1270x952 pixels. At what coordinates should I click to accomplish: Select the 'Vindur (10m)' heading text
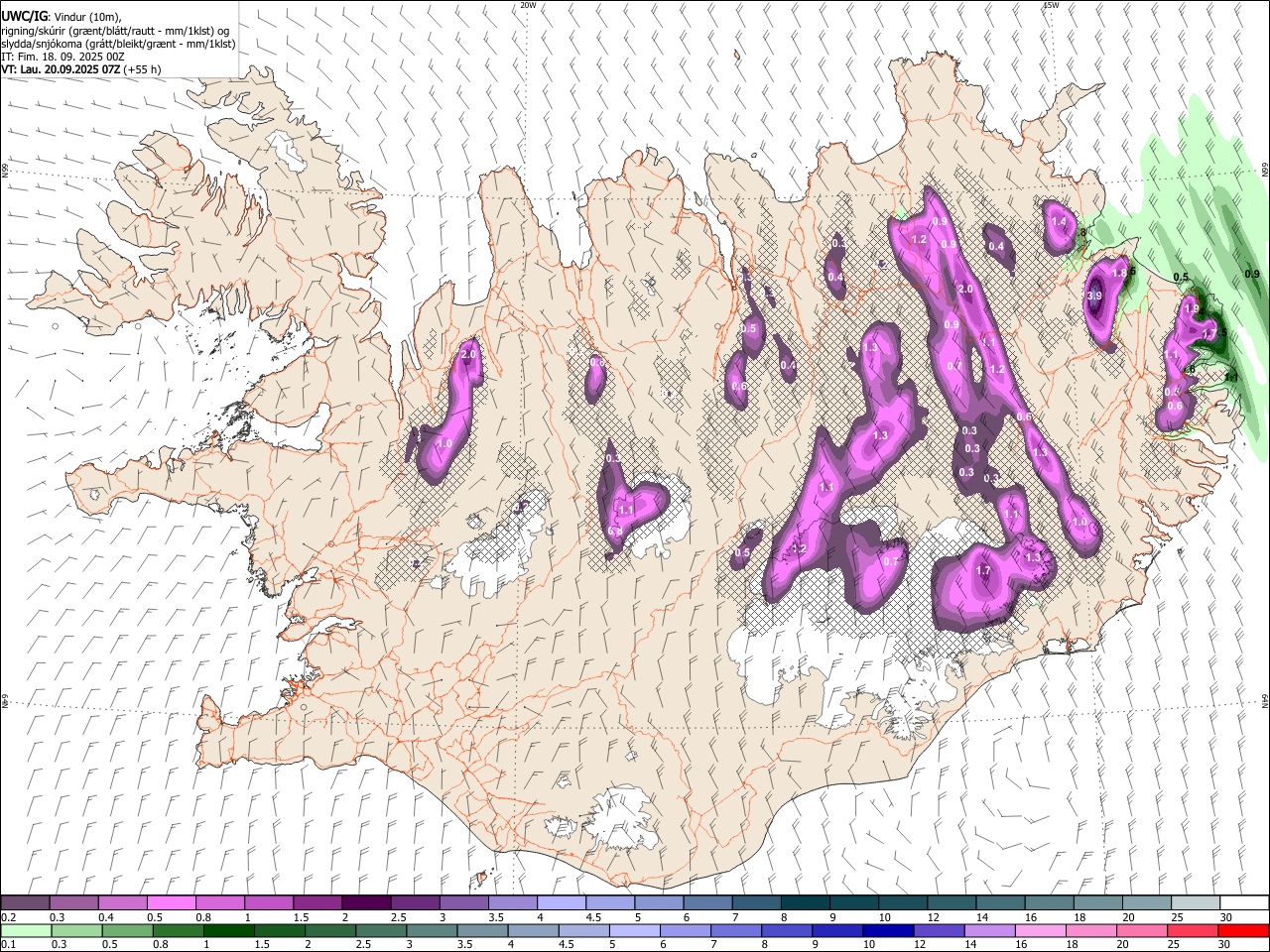86,17
